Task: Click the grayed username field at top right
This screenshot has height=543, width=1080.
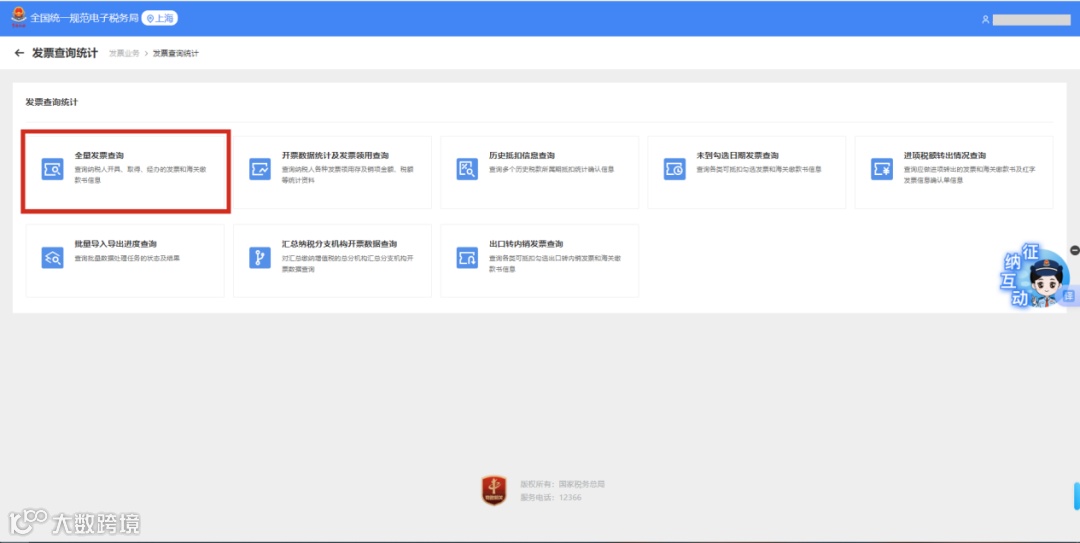Action: click(x=1032, y=20)
